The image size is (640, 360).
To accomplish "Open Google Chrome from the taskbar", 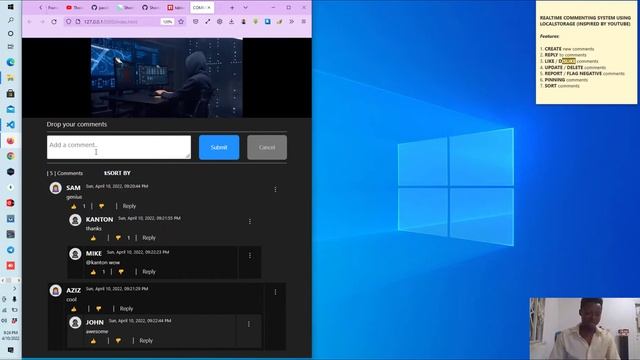I will click(11, 156).
